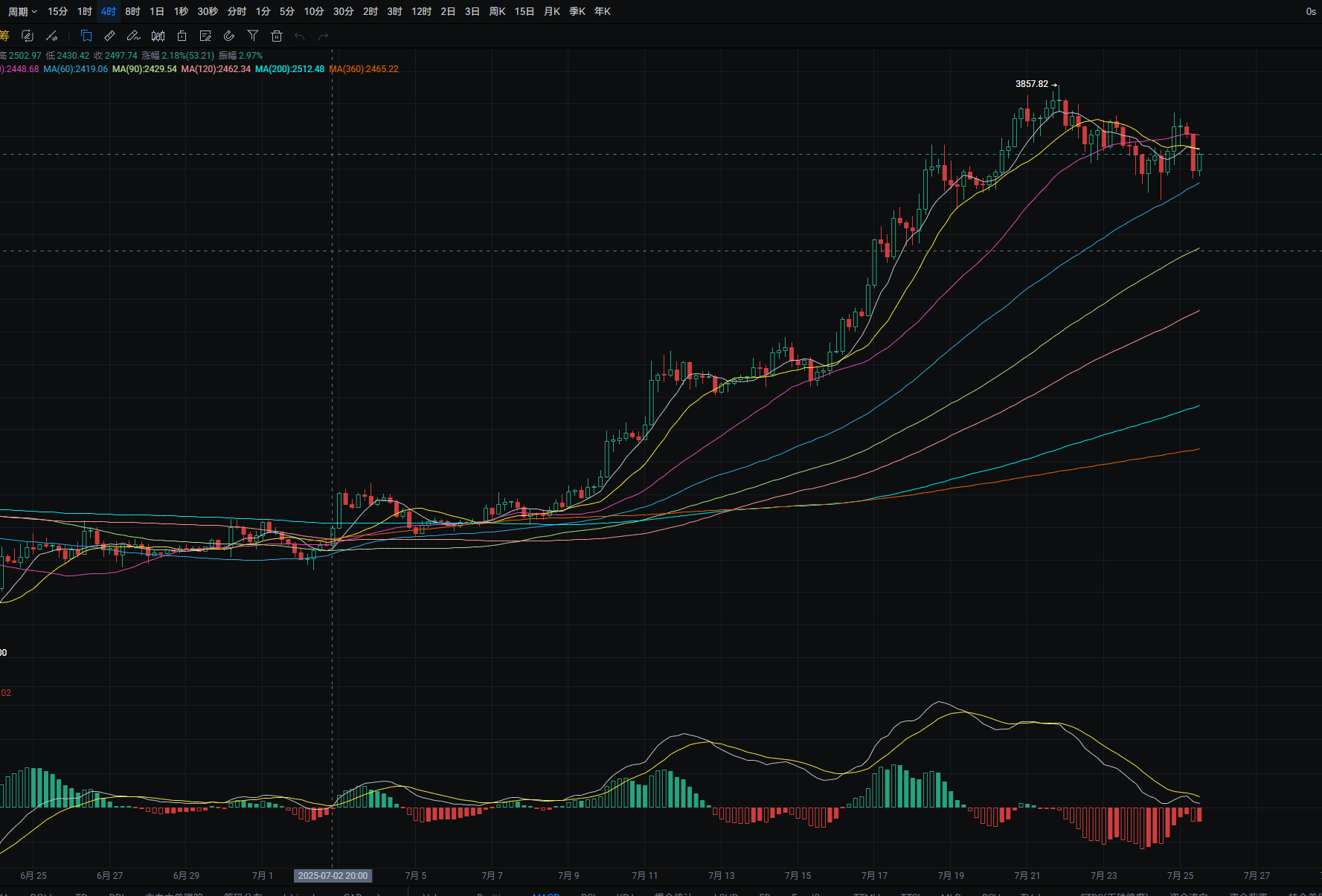Image resolution: width=1322 pixels, height=896 pixels.
Task: Click the filter funnel icon
Action: point(253,36)
